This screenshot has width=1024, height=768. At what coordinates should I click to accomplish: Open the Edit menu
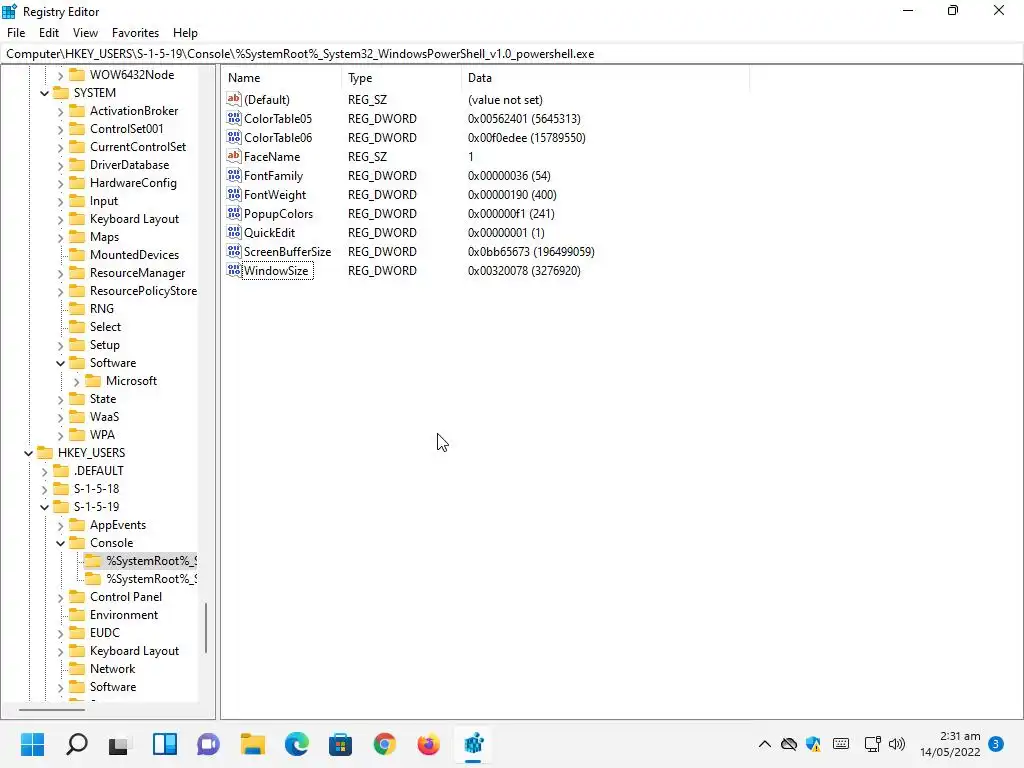point(48,33)
